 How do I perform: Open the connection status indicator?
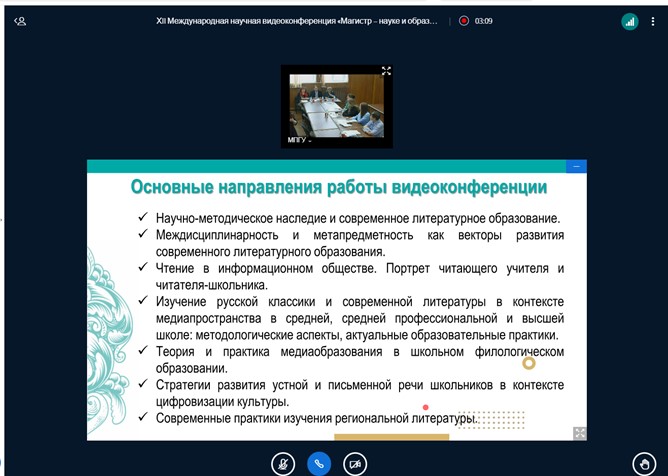coord(629,20)
